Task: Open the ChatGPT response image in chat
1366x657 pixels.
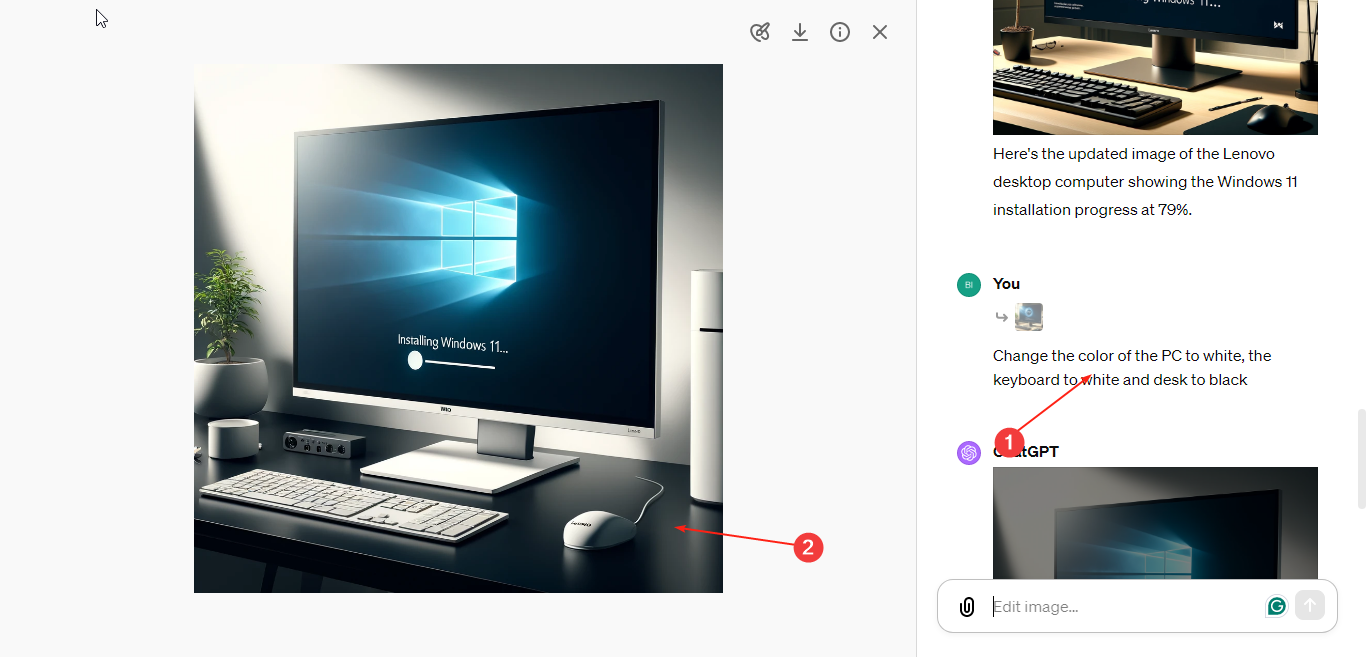Action: pyautogui.click(x=1155, y=523)
